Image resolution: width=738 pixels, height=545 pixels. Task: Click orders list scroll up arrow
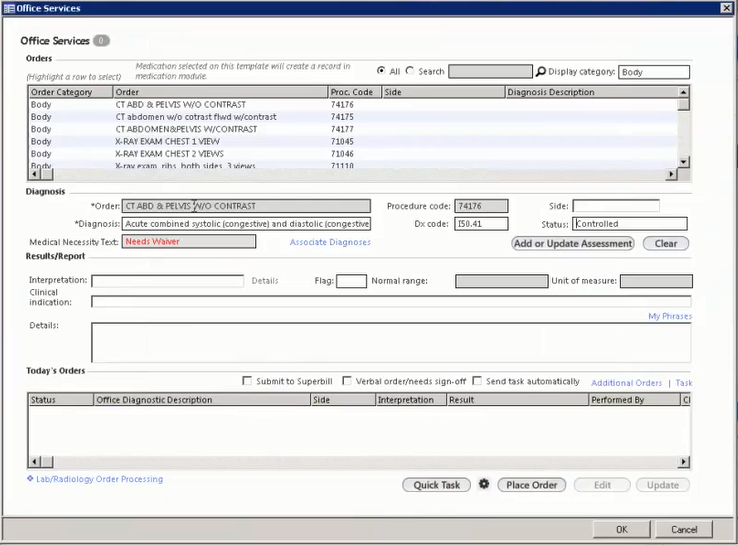(x=683, y=92)
